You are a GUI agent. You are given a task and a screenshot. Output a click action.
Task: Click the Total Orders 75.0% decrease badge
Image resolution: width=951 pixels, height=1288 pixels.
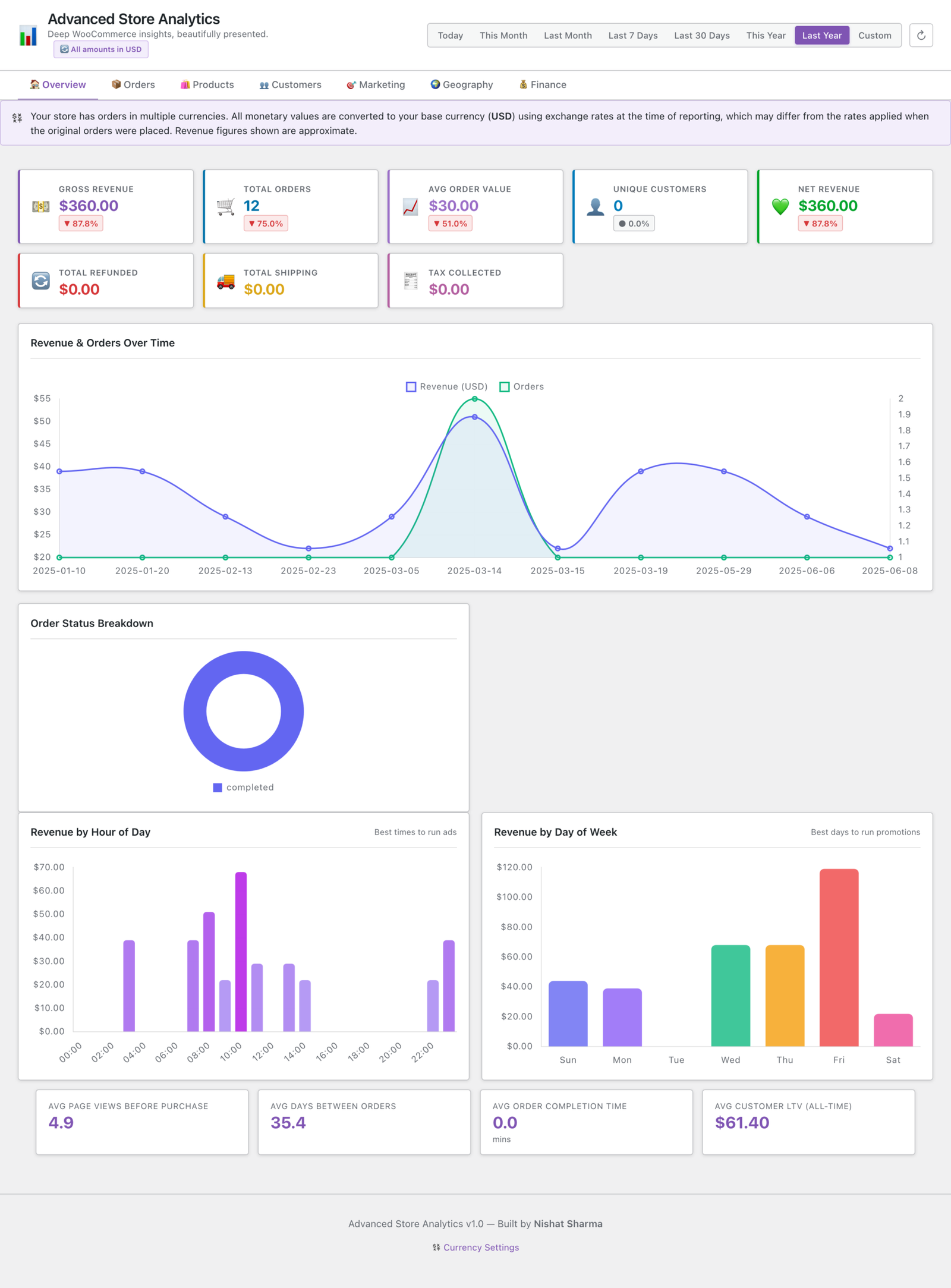click(x=266, y=223)
